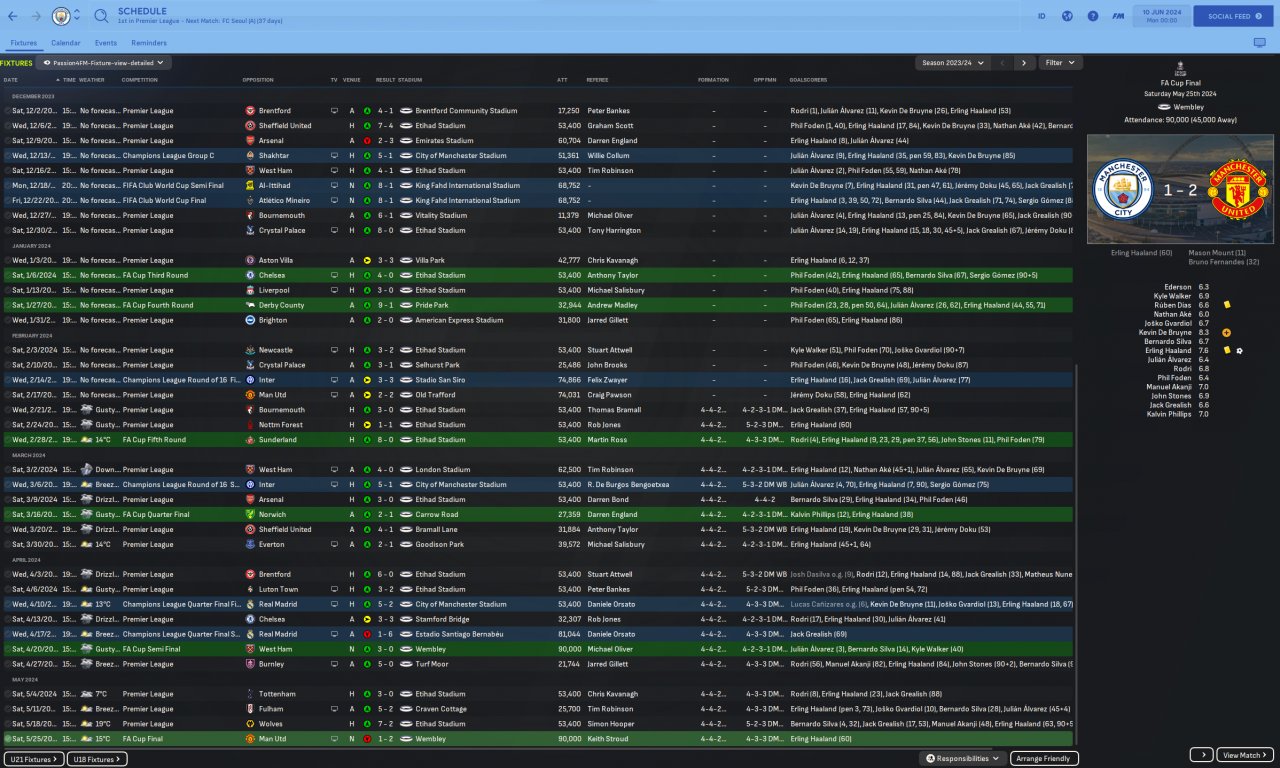The image size is (1280, 768).
Task: Click the FA Cup trophy logo in match panel
Action: 1180,68
